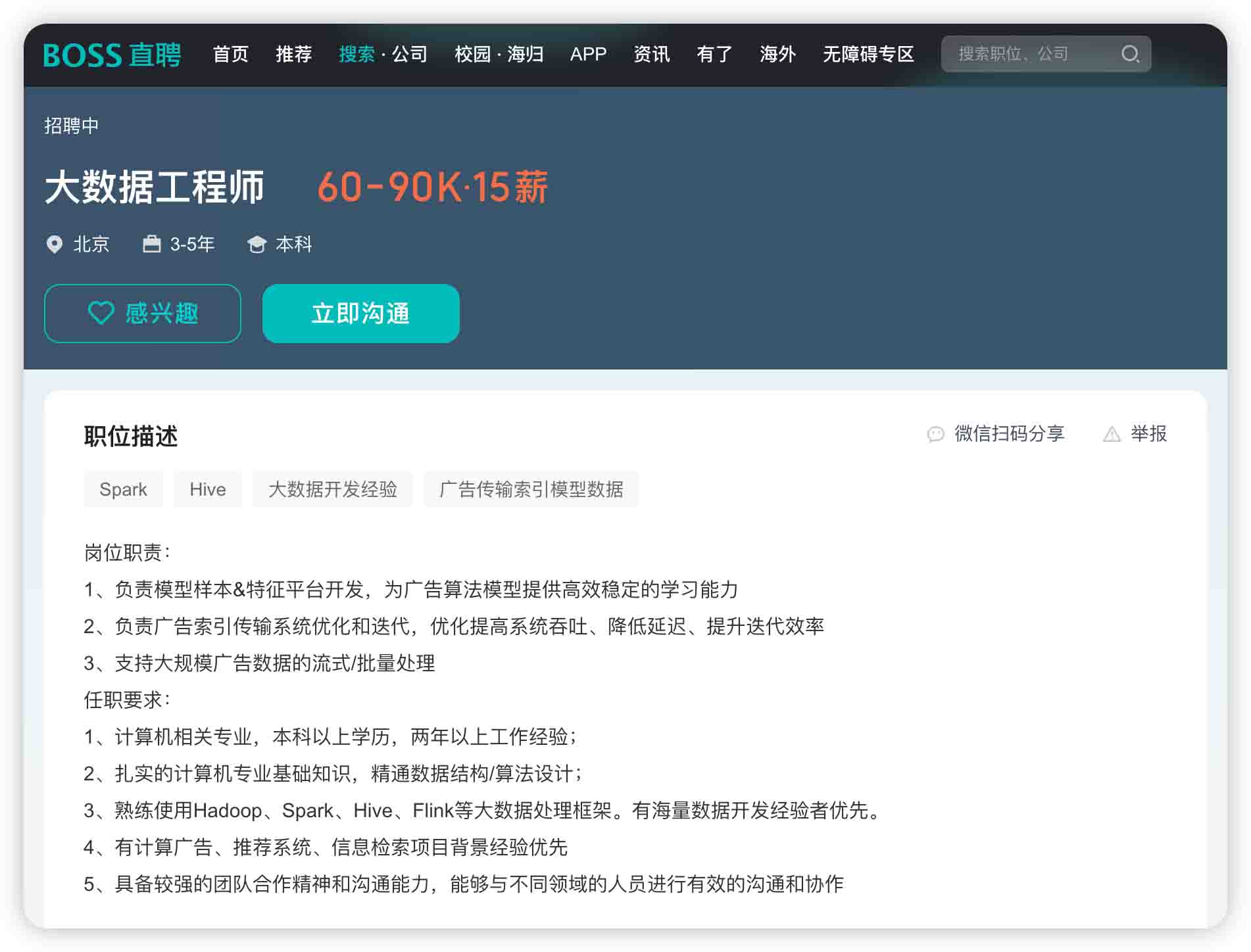The height and width of the screenshot is (952, 1251).
Task: Click the 立即沟通 button
Action: [x=361, y=314]
